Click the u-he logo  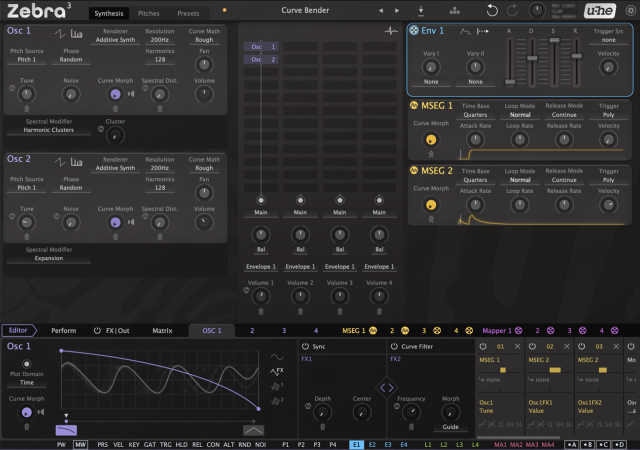click(x=600, y=11)
